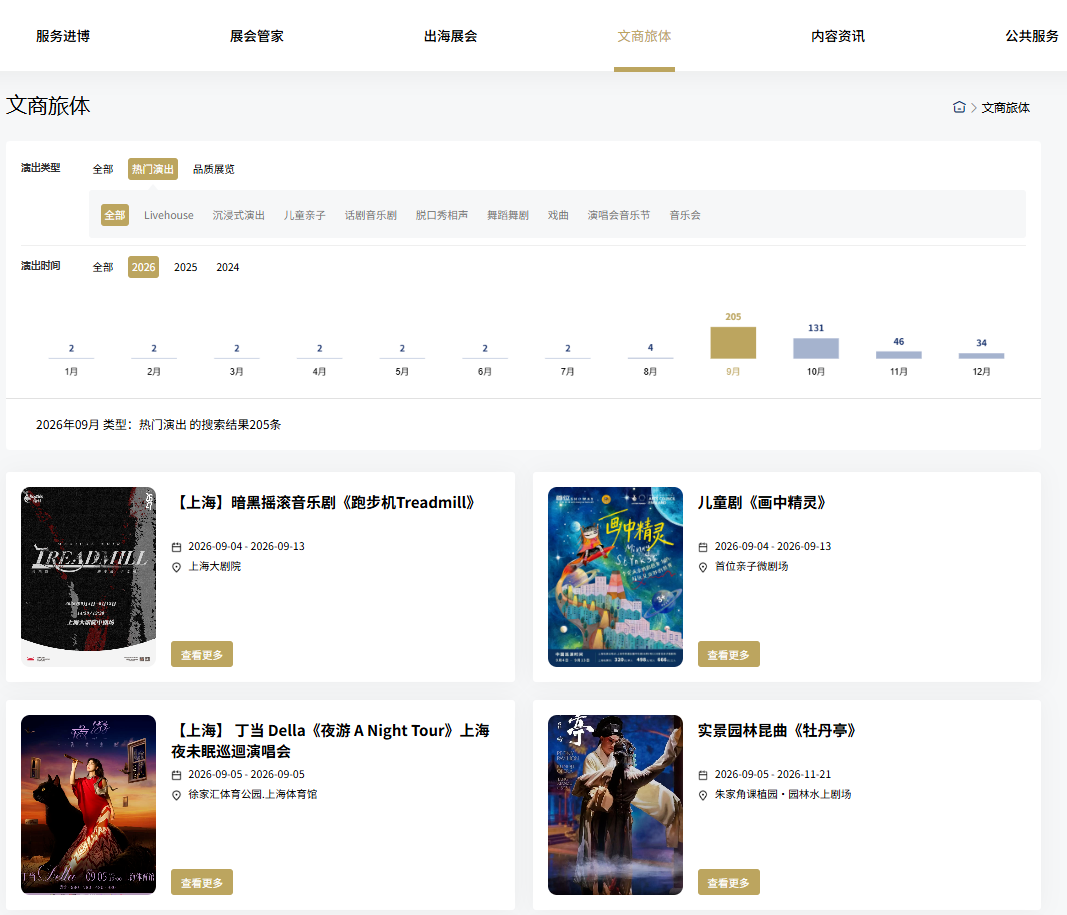The image size is (1067, 915).
Task: Click the 画中精灵 poster thumbnail
Action: click(x=615, y=577)
